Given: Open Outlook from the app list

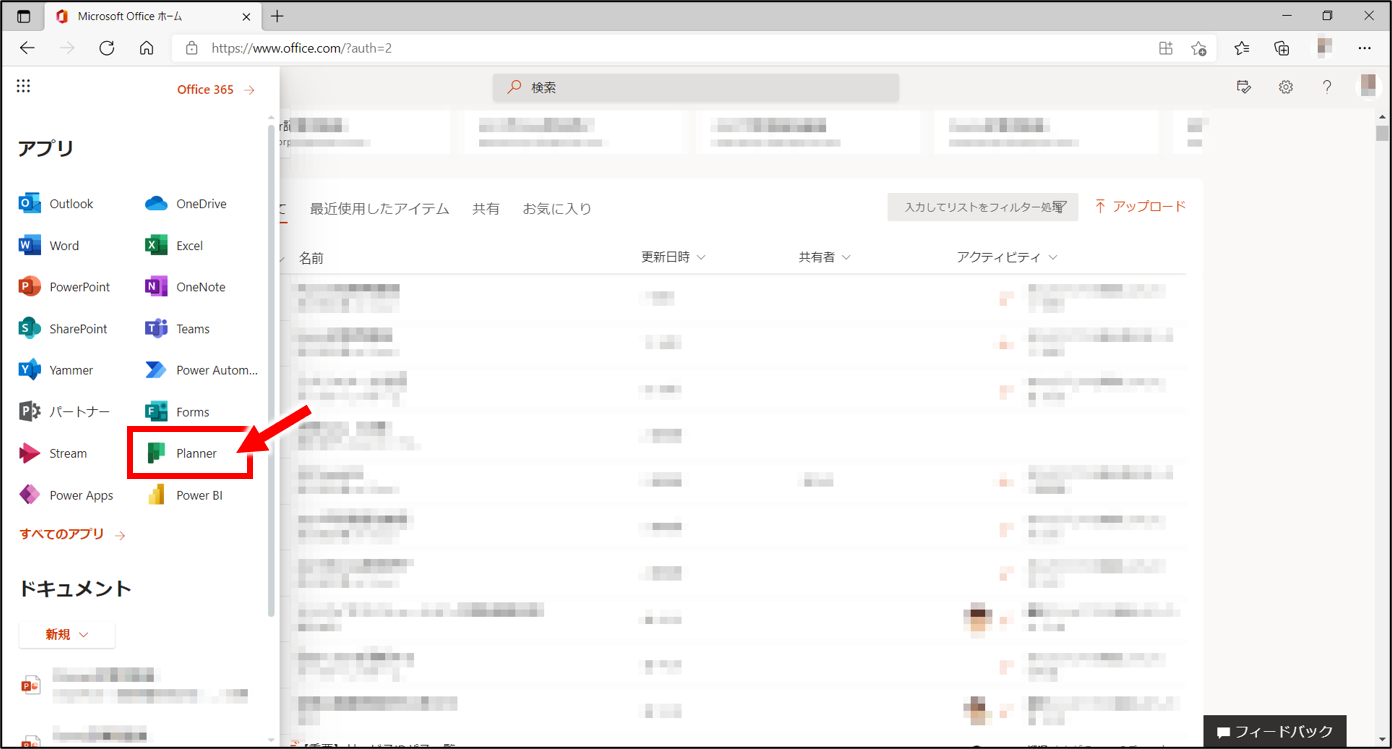Looking at the screenshot, I should point(56,204).
